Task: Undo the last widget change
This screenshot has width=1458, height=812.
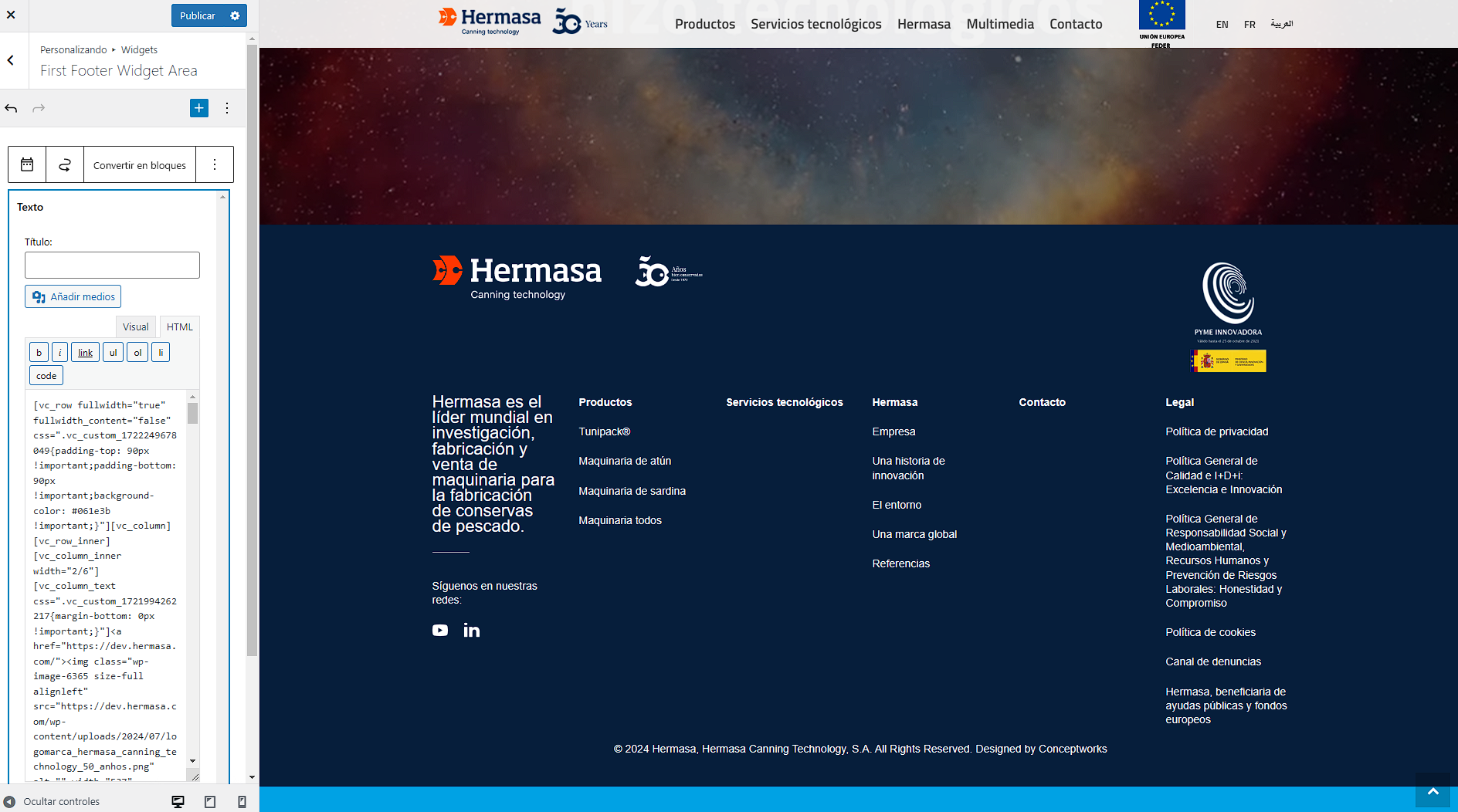Action: 11,108
